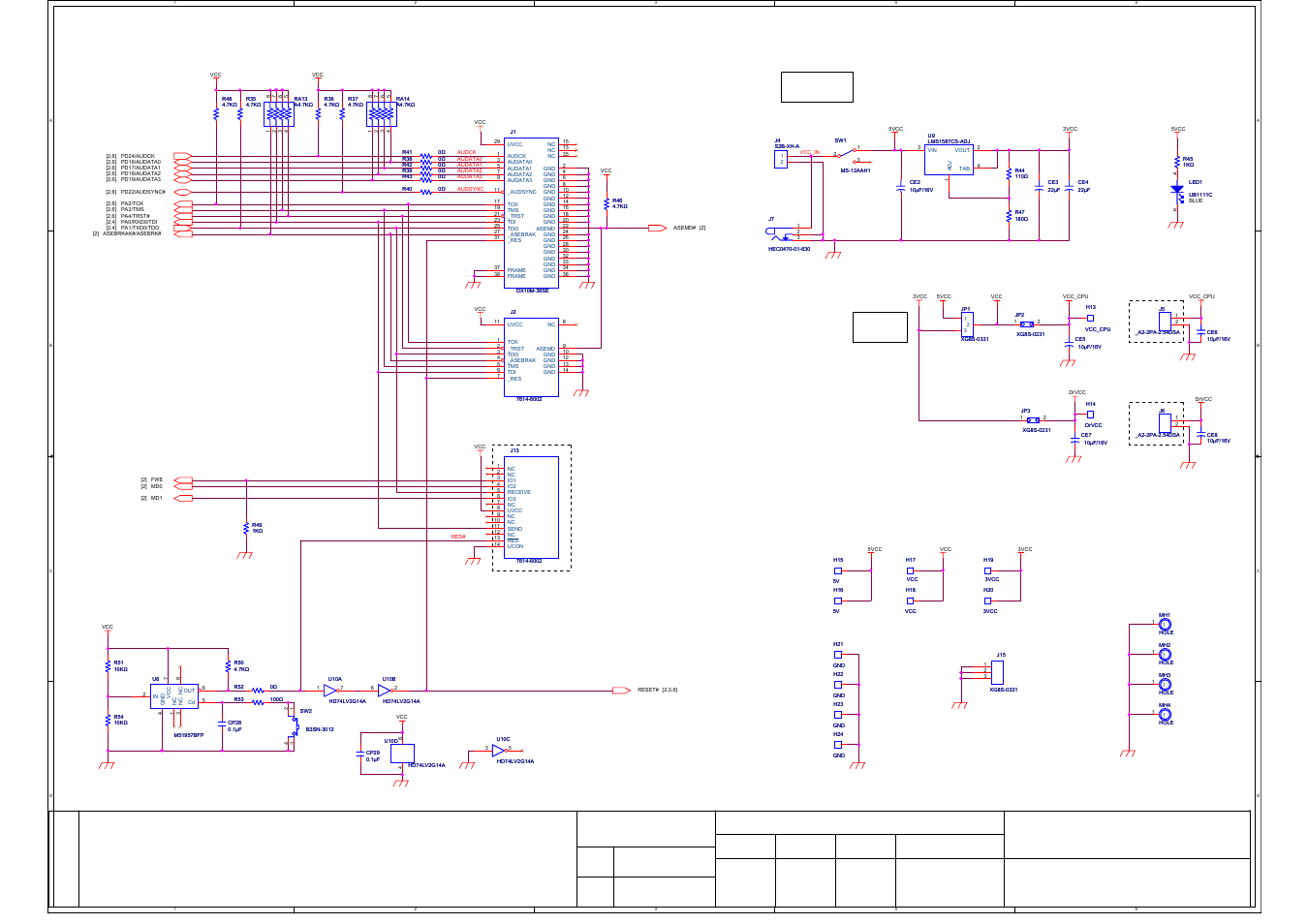This screenshot has width=1308, height=924.
Task: Click the JP3 jumper symbol
Action: 1033,420
